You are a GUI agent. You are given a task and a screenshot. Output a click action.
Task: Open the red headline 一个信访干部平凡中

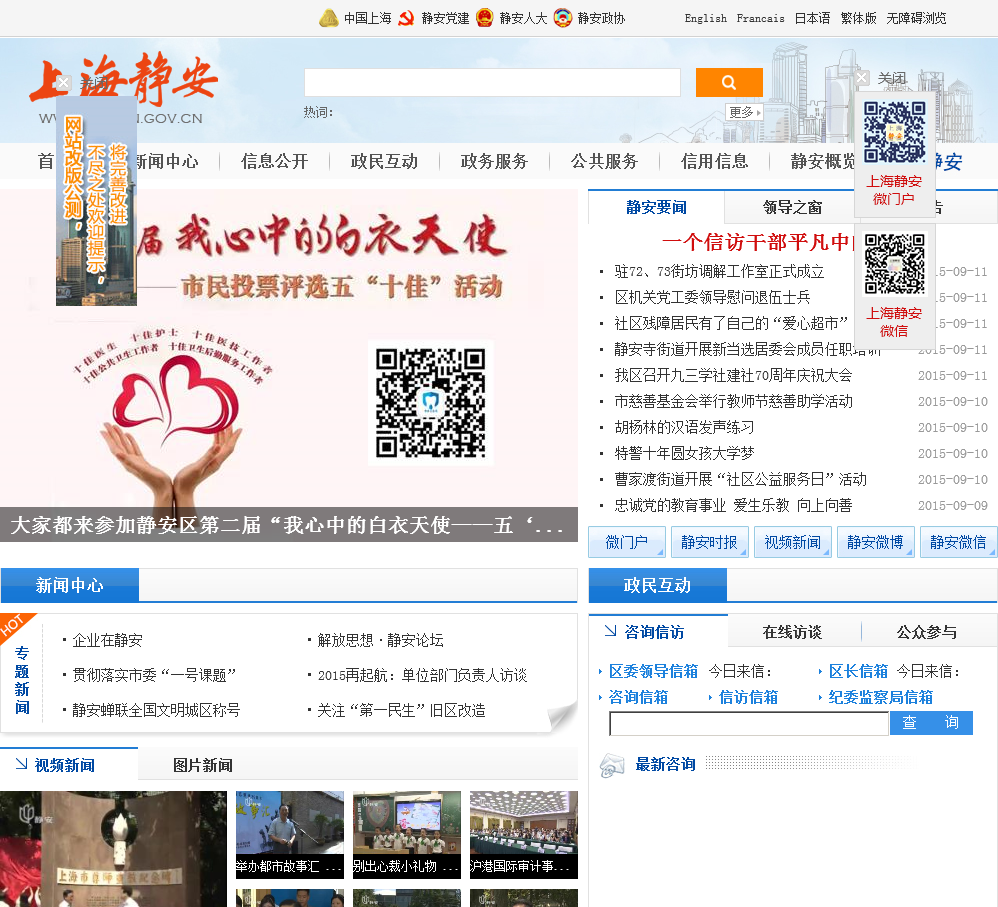(757, 242)
